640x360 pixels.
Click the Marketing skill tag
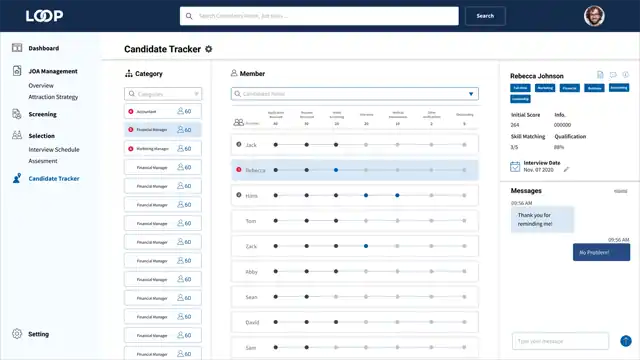pos(545,88)
